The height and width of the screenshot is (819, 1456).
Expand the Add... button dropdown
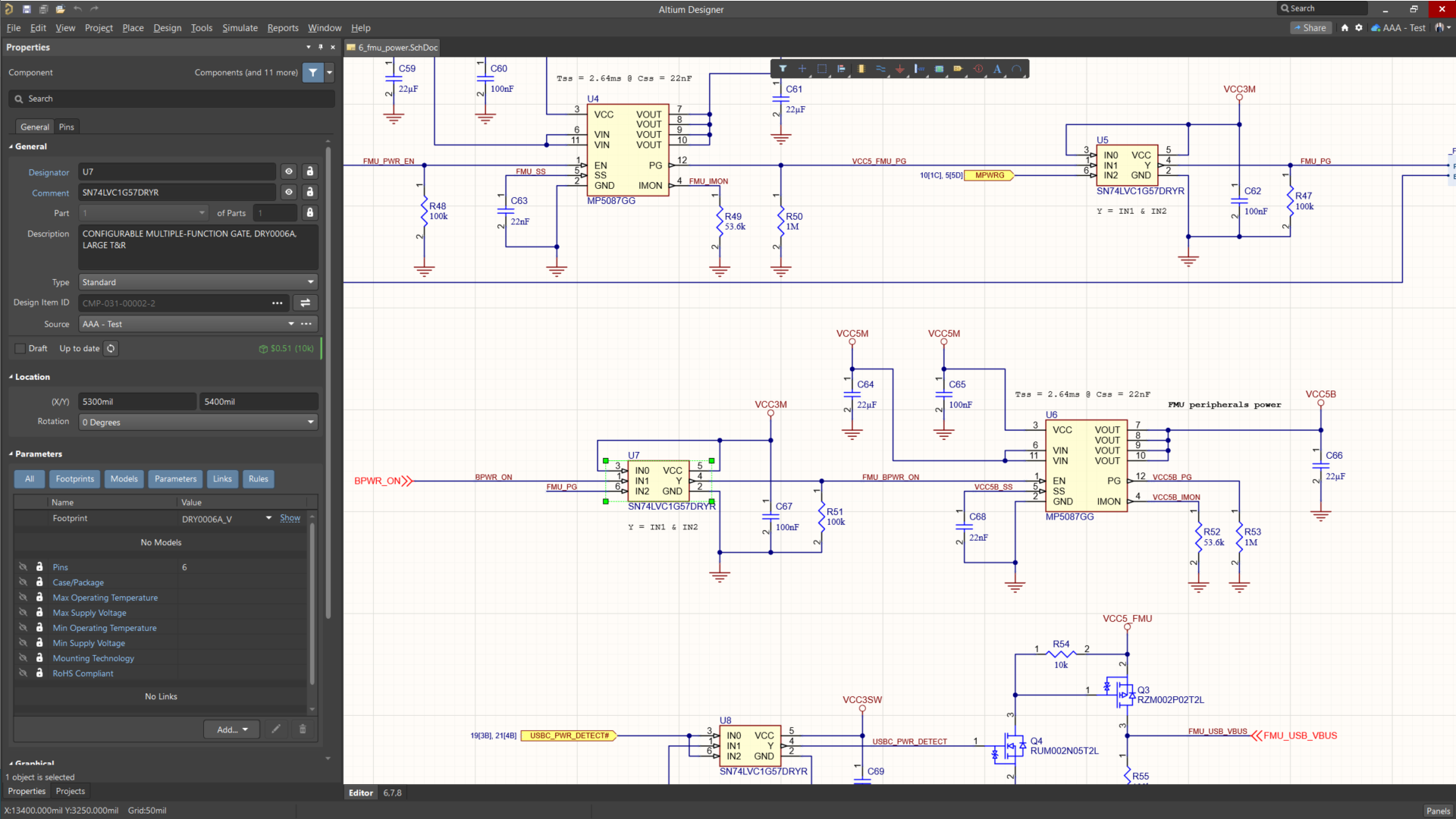coord(232,730)
